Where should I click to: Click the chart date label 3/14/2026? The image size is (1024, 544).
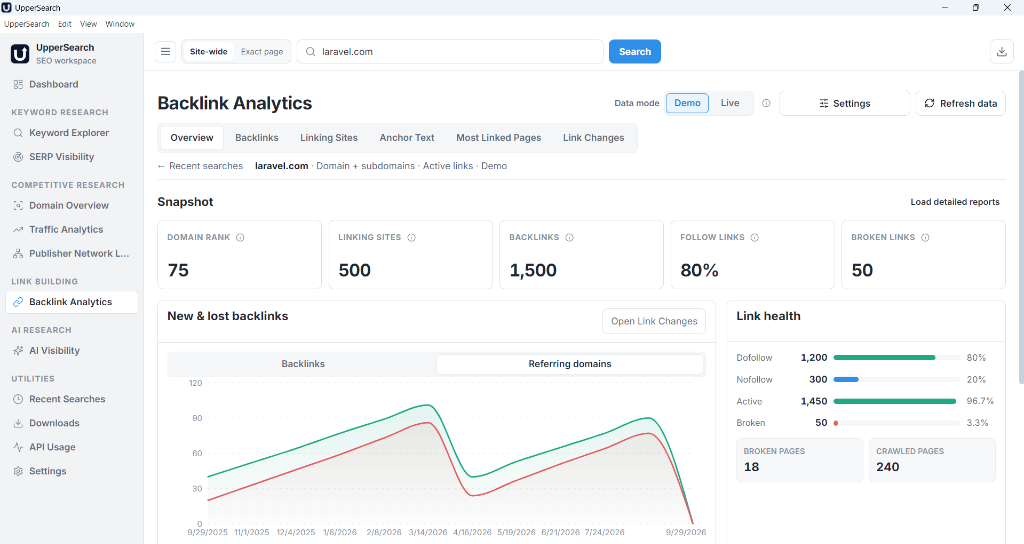(x=428, y=532)
